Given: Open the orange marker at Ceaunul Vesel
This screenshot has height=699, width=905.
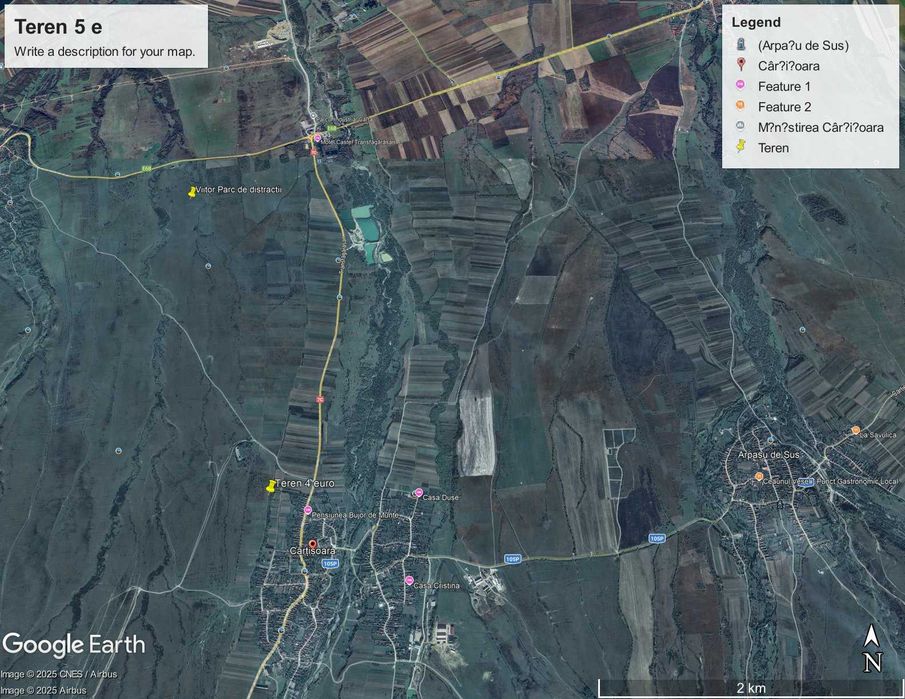Looking at the screenshot, I should tap(759, 476).
